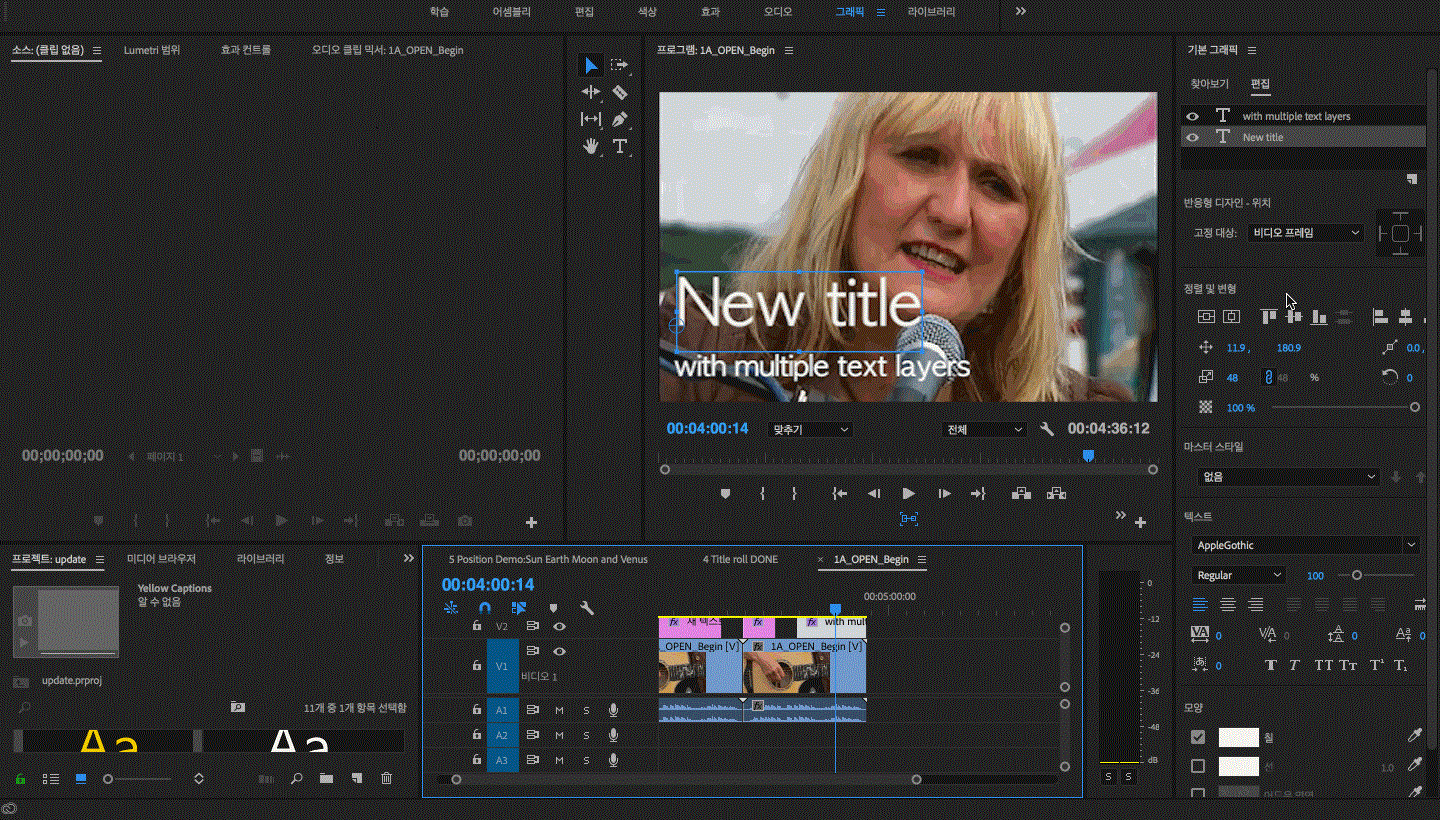This screenshot has height=820, width=1440.
Task: Switch to the 효과 workspace tab
Action: click(x=710, y=12)
